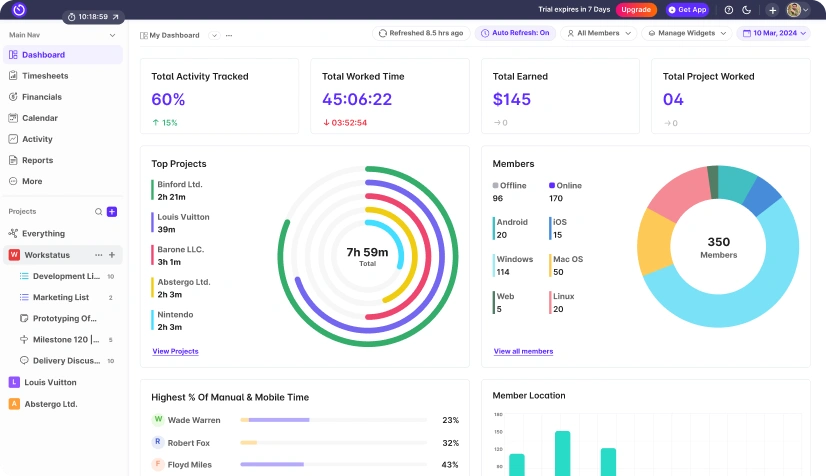Toggle Auto Refresh on/off

[515, 33]
